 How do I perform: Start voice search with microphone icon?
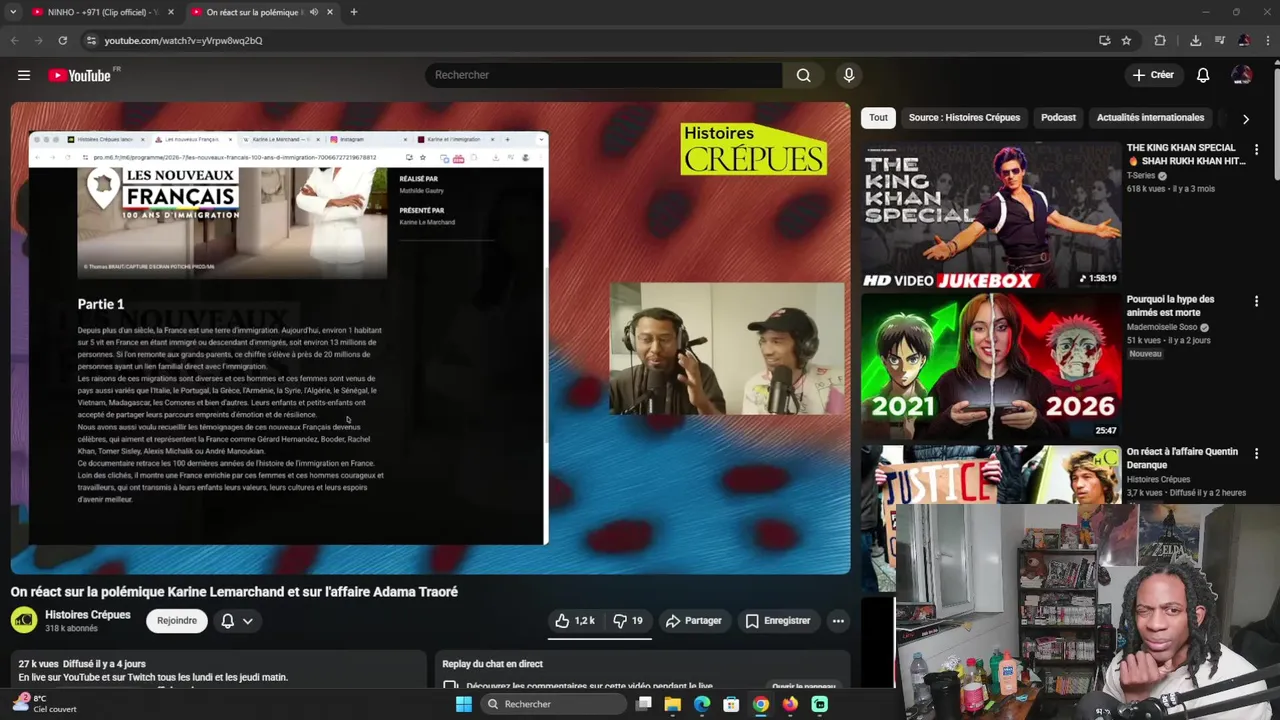(849, 75)
